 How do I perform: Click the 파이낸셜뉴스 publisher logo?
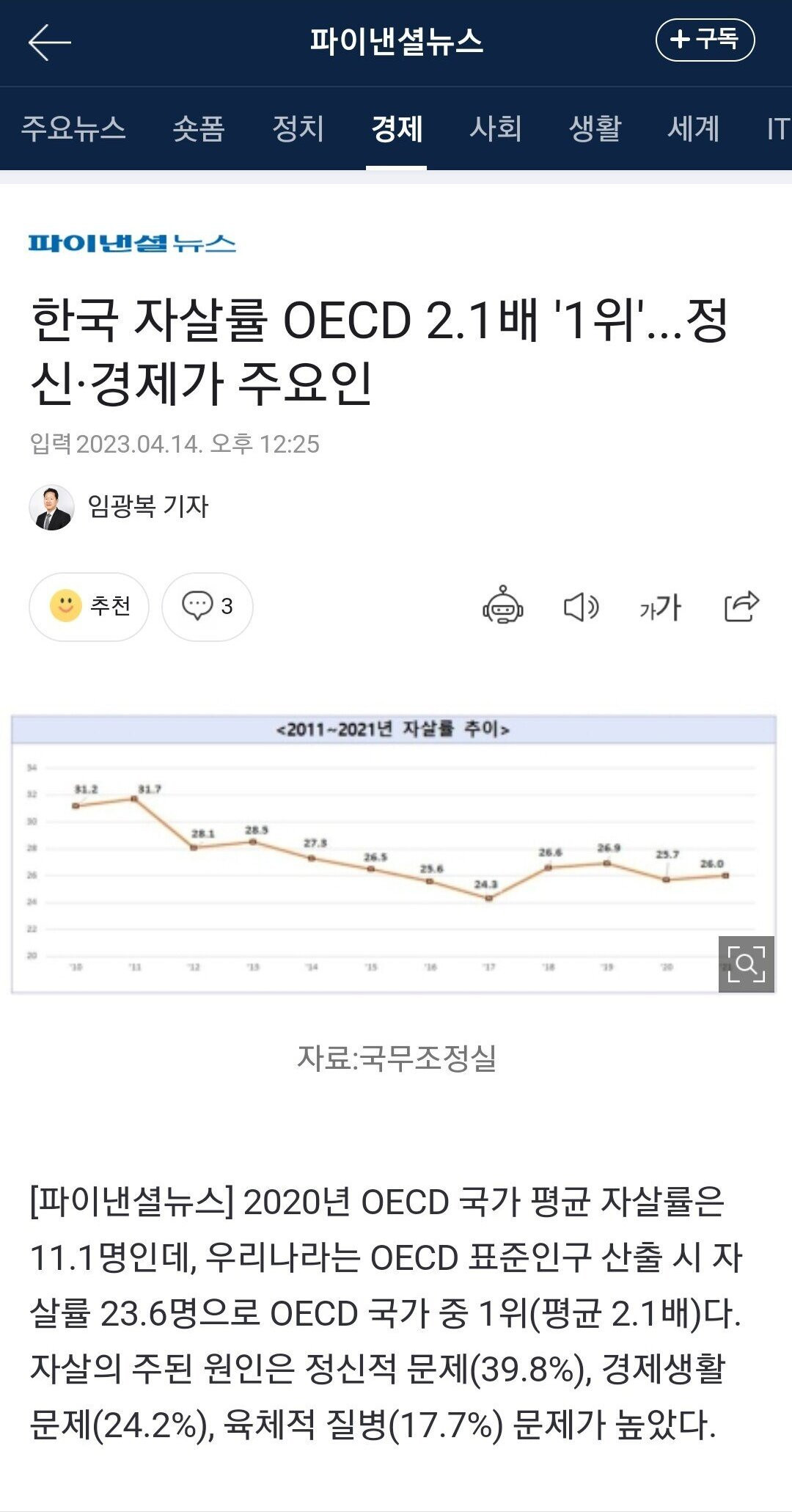[132, 244]
